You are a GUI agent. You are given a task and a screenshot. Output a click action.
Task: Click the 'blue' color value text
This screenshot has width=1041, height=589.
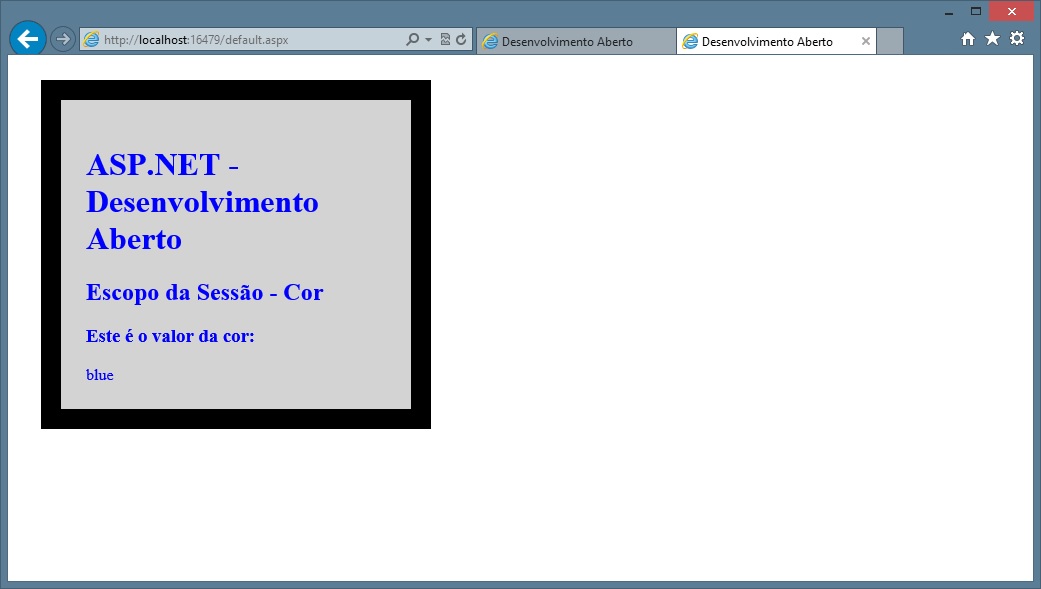tap(100, 375)
